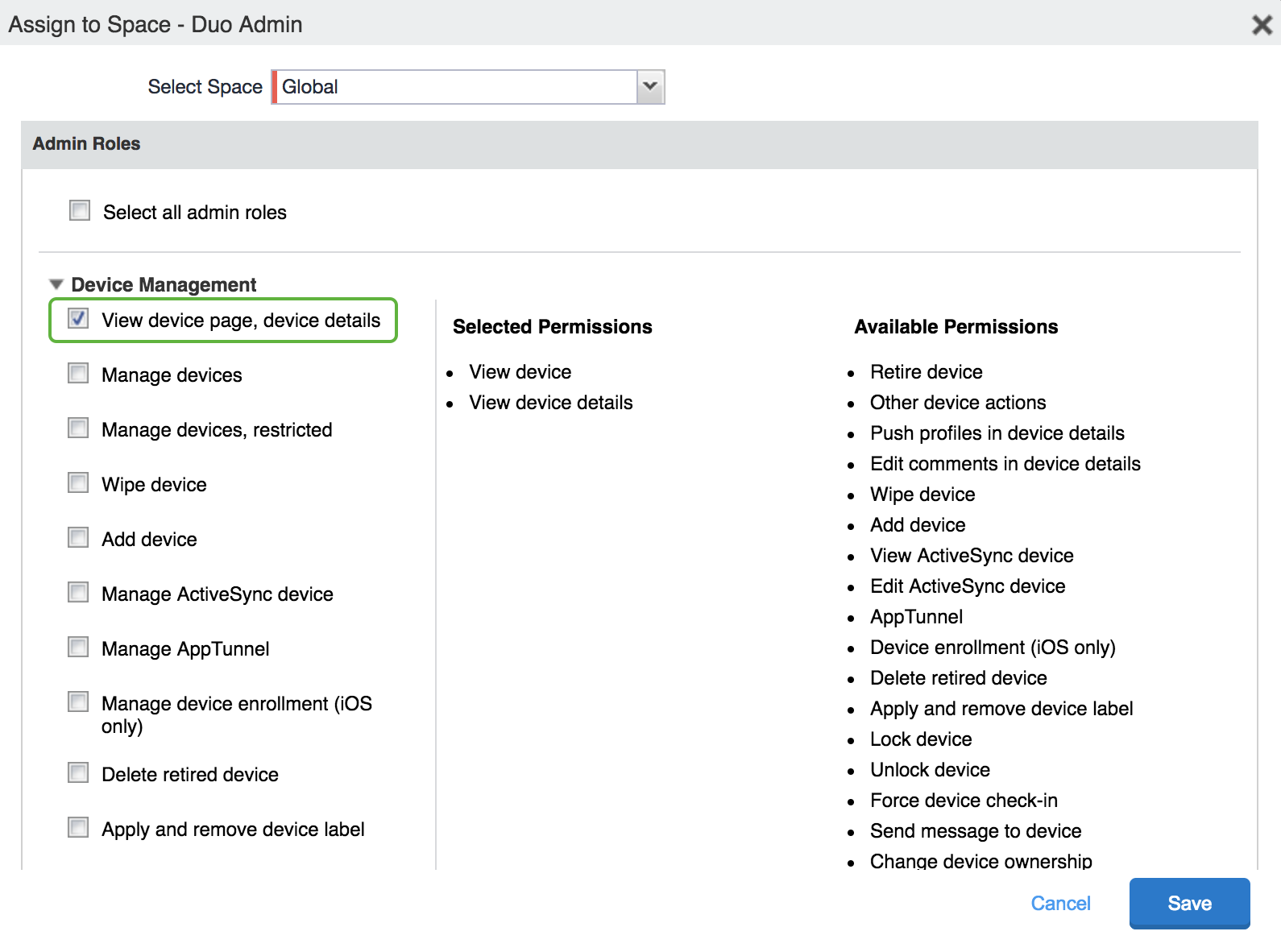Click the Lock device permission

tap(920, 739)
